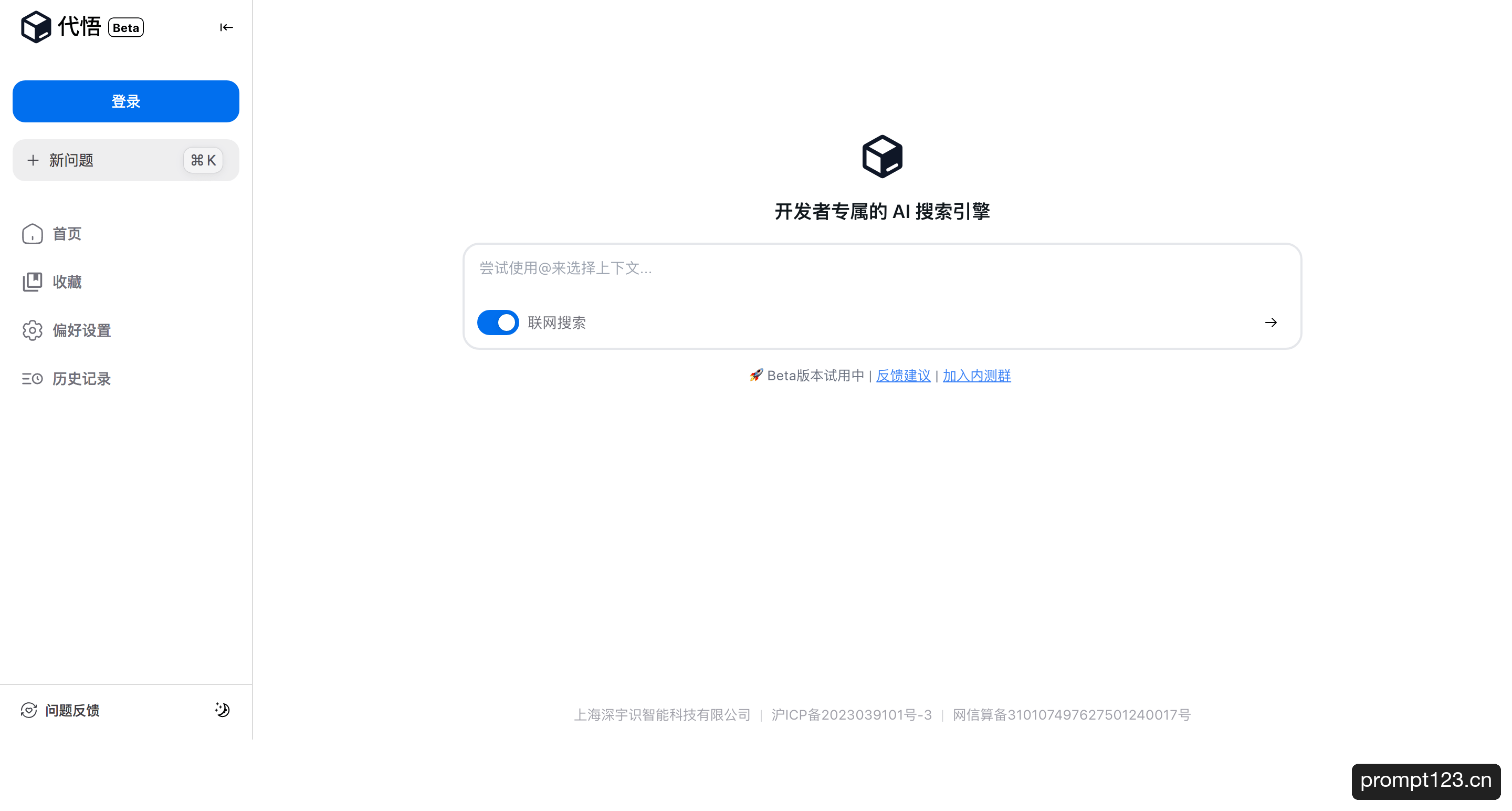Click the ⌘K shortcut badge
This screenshot has width=1512, height=811.
coord(203,160)
